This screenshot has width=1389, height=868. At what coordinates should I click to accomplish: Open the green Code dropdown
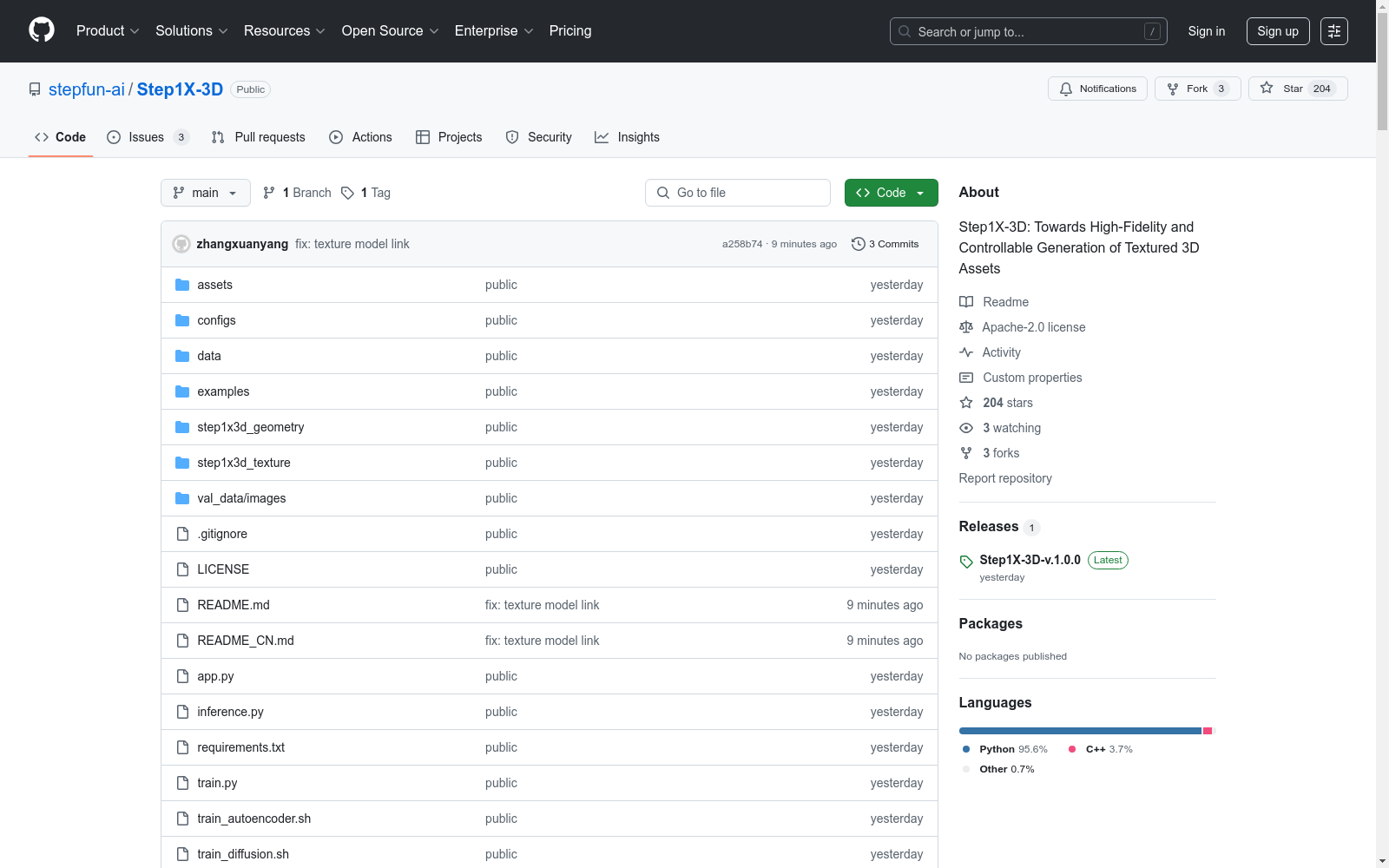pyautogui.click(x=892, y=193)
